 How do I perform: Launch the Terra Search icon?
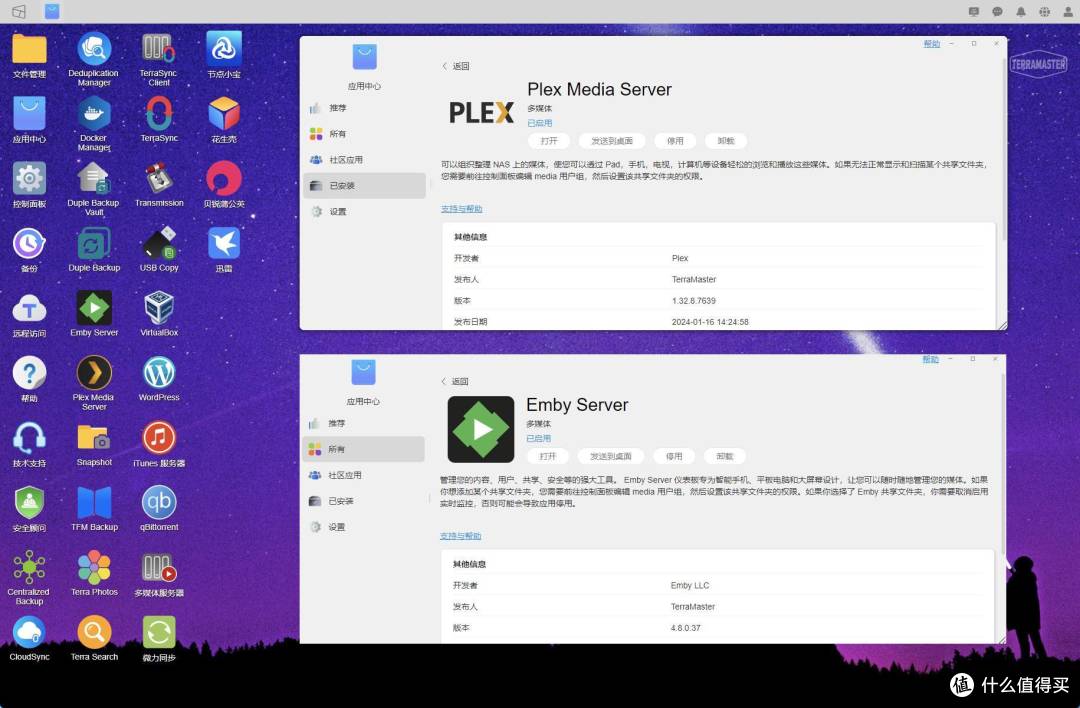tap(94, 632)
